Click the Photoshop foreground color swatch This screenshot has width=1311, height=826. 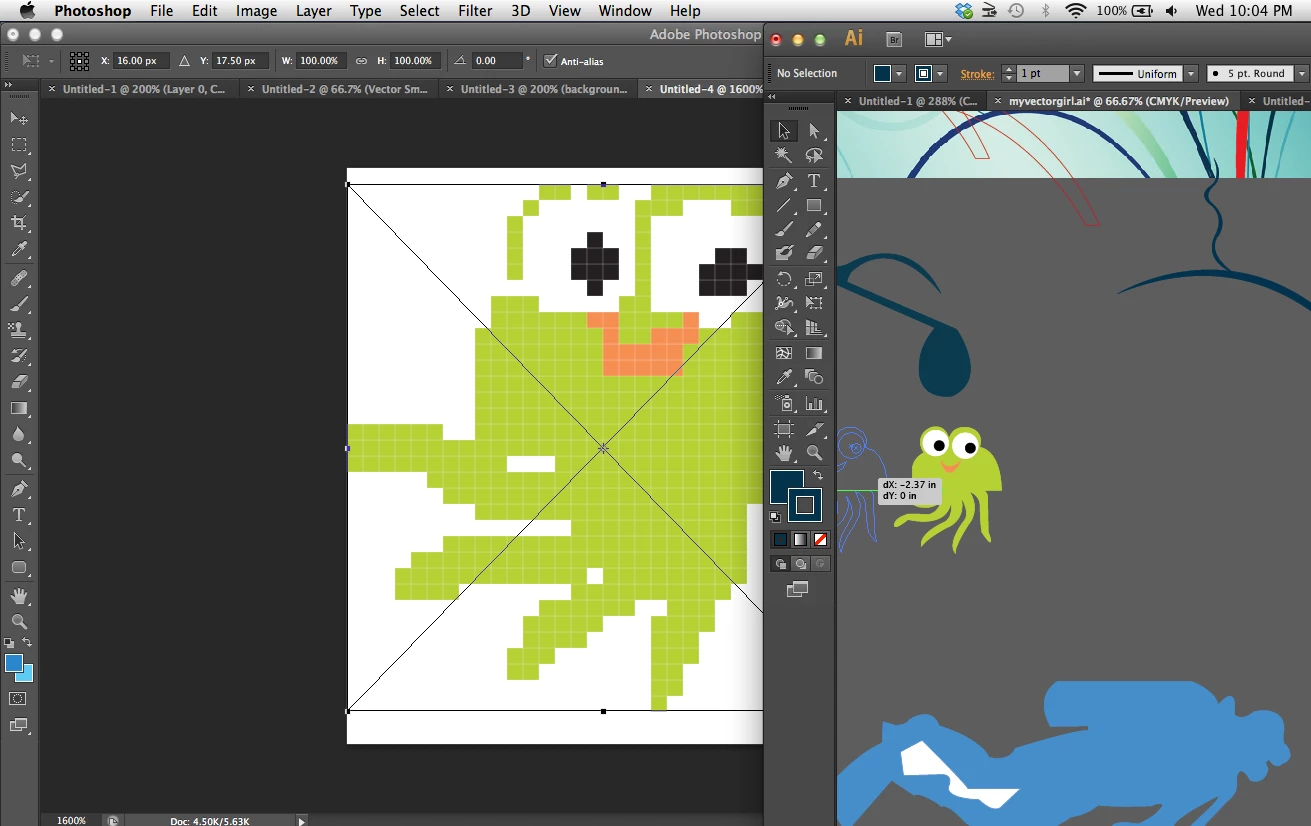coord(14,663)
